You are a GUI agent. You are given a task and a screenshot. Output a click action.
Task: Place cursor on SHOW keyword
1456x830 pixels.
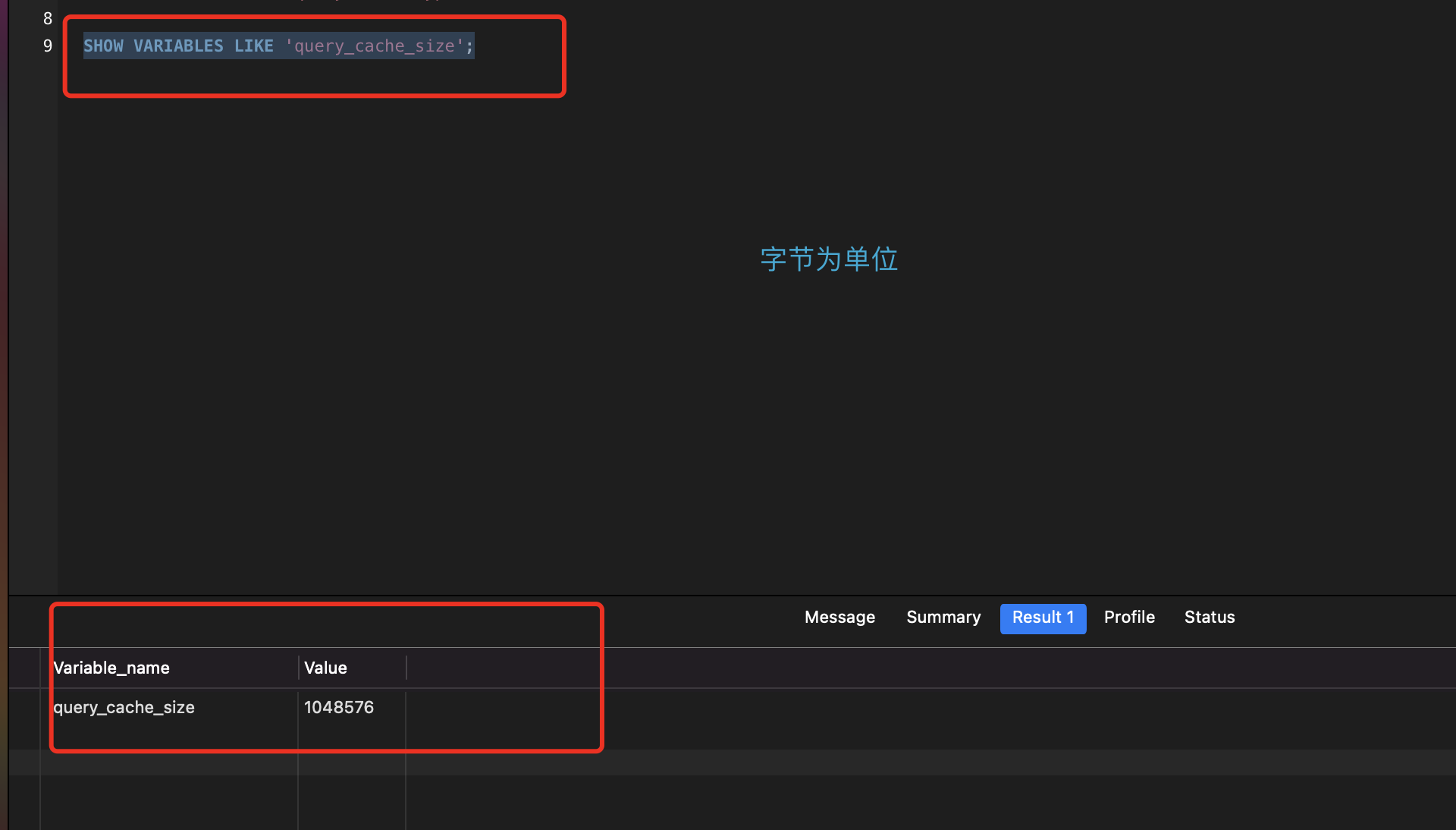(103, 46)
